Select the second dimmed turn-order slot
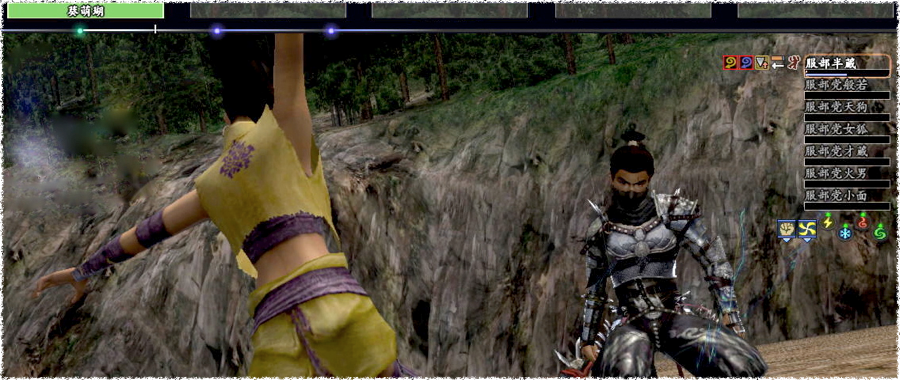The width and height of the screenshot is (900, 381). click(x=268, y=10)
